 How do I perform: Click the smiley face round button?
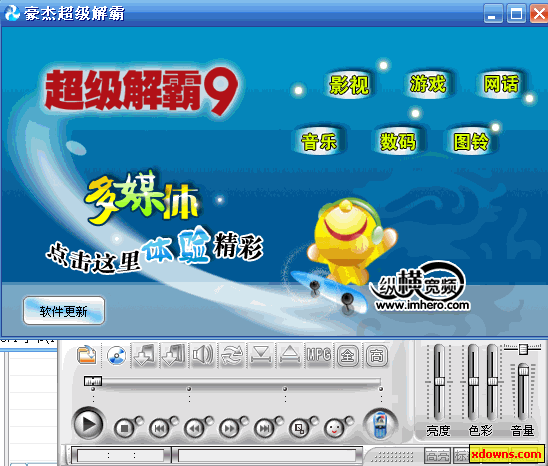point(335,428)
